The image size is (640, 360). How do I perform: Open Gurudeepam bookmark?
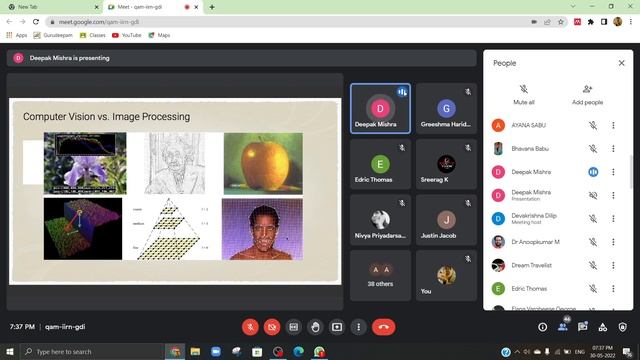click(53, 35)
